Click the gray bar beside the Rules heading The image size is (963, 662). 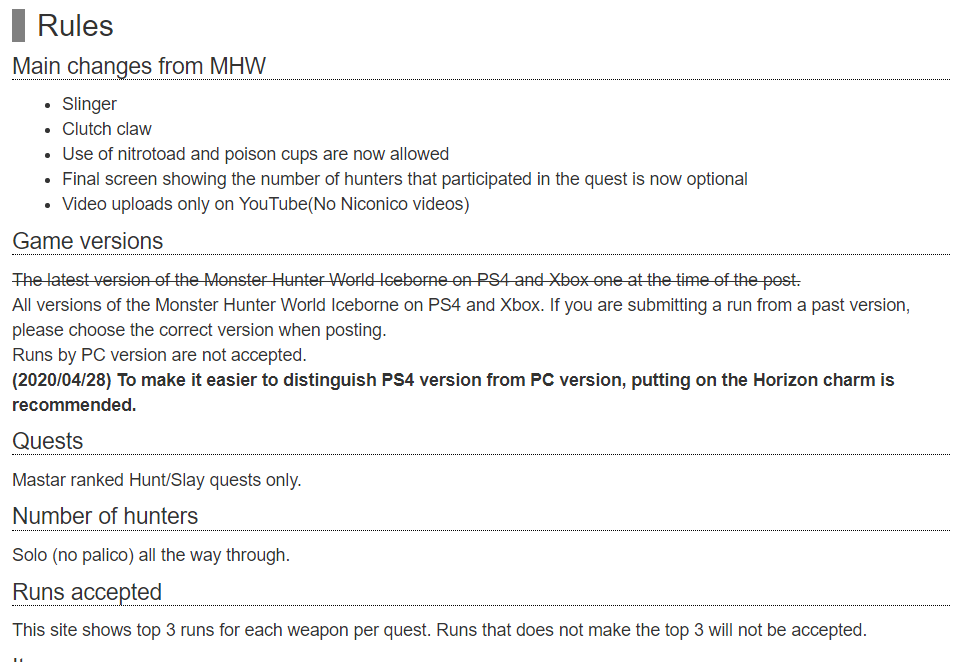tap(18, 25)
